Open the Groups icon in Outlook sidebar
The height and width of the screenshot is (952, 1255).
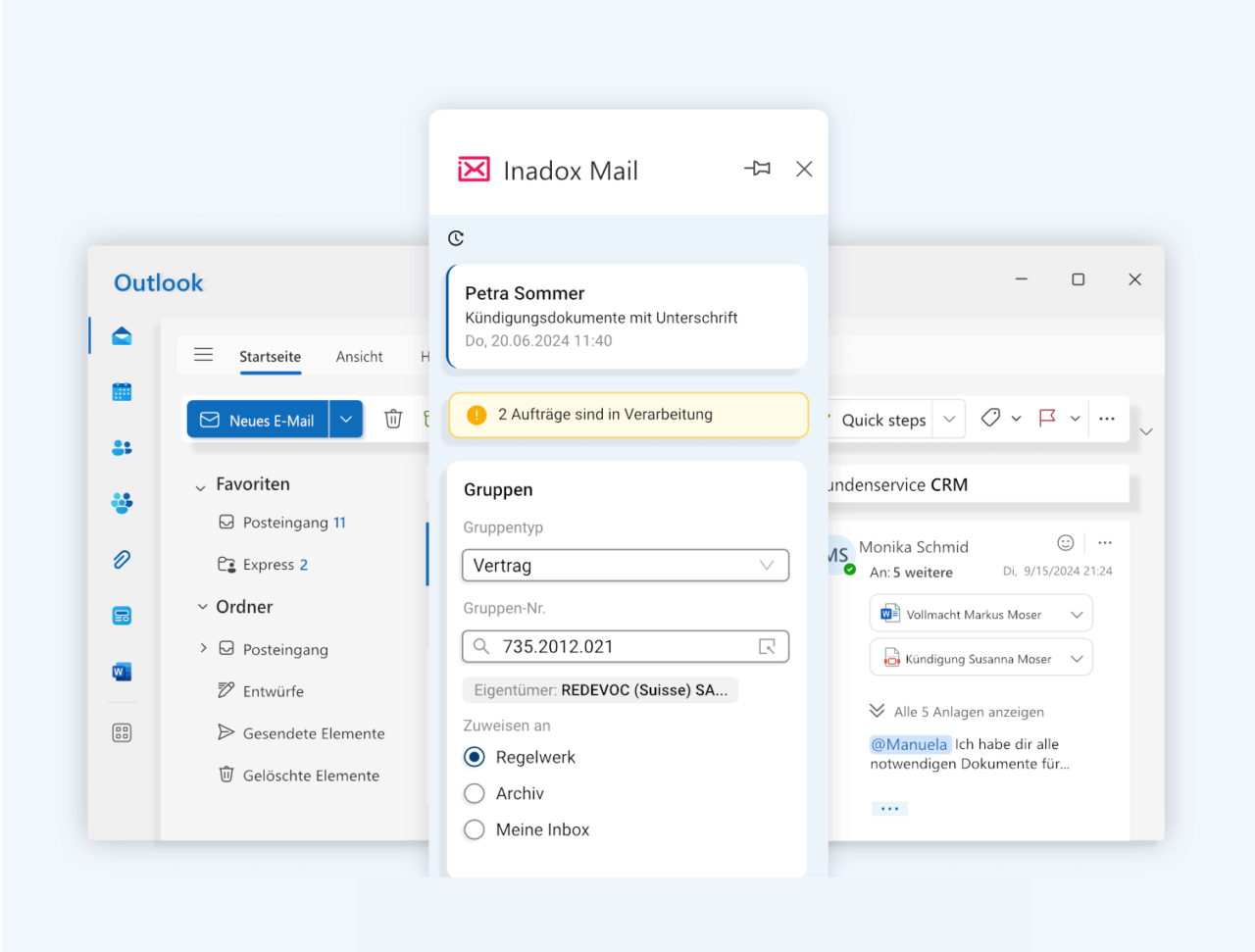[x=122, y=503]
